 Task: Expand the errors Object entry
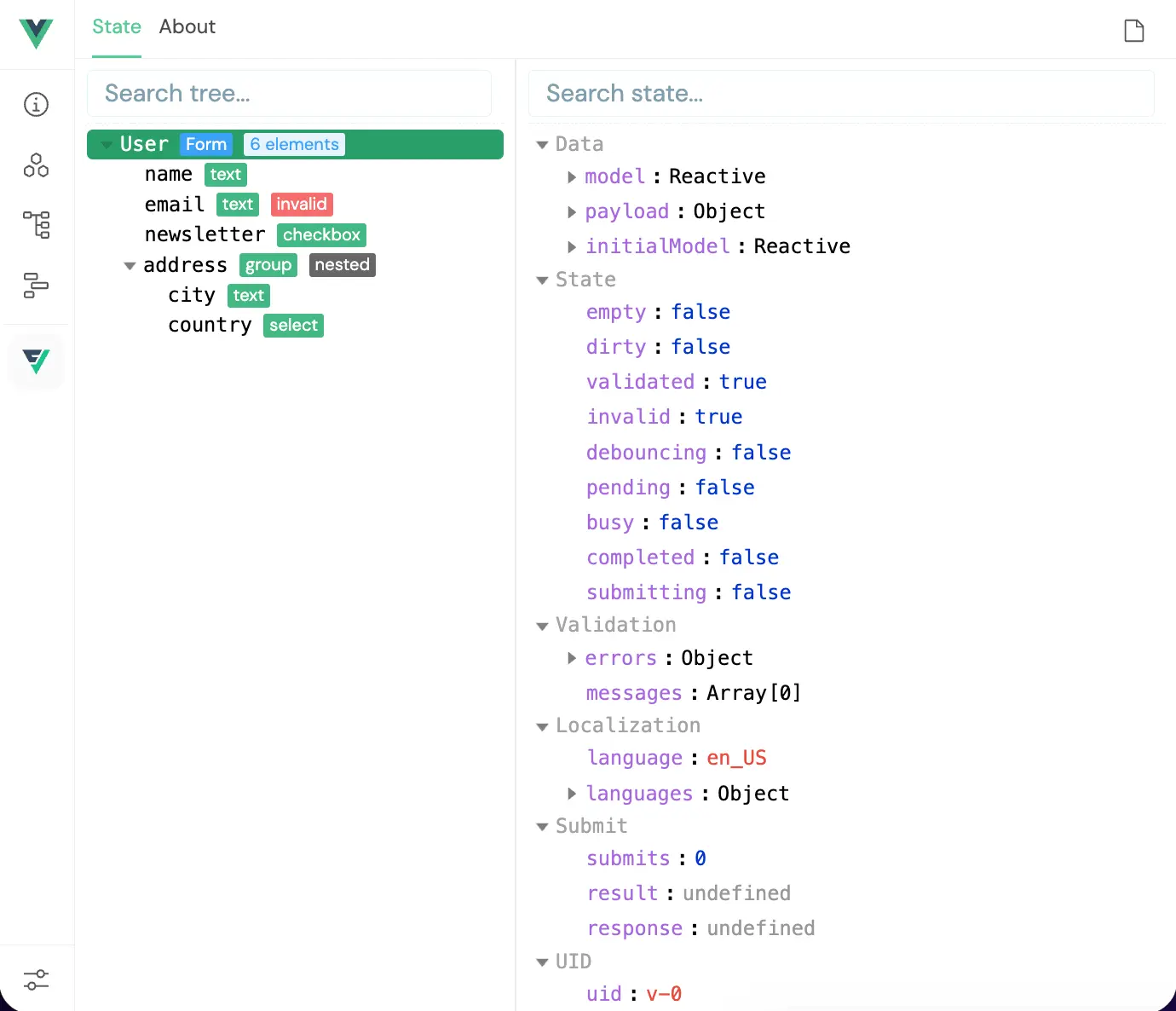coord(573,658)
